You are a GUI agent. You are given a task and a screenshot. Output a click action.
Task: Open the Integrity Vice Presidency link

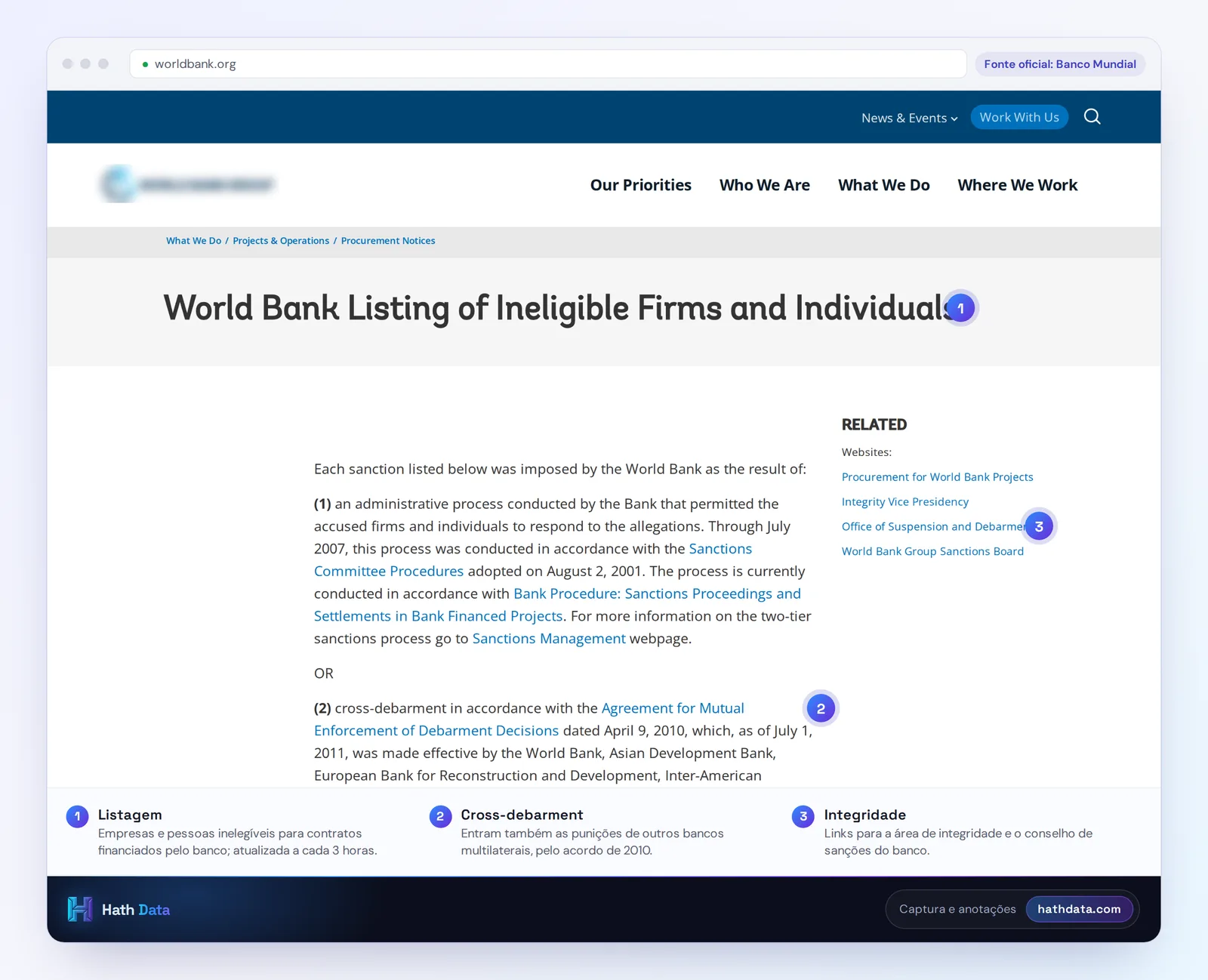coord(904,502)
